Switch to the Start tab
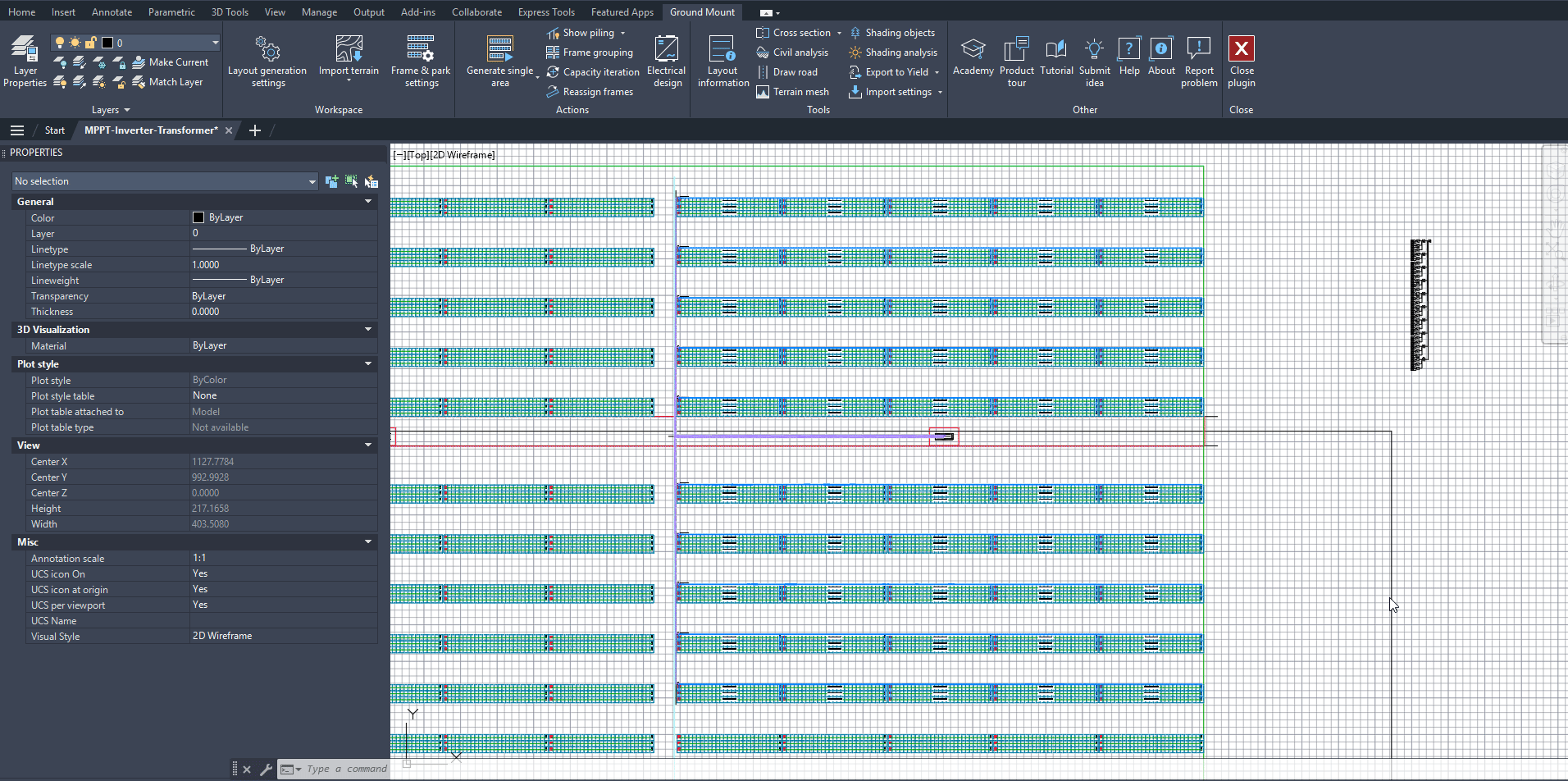This screenshot has width=1568, height=781. (53, 130)
